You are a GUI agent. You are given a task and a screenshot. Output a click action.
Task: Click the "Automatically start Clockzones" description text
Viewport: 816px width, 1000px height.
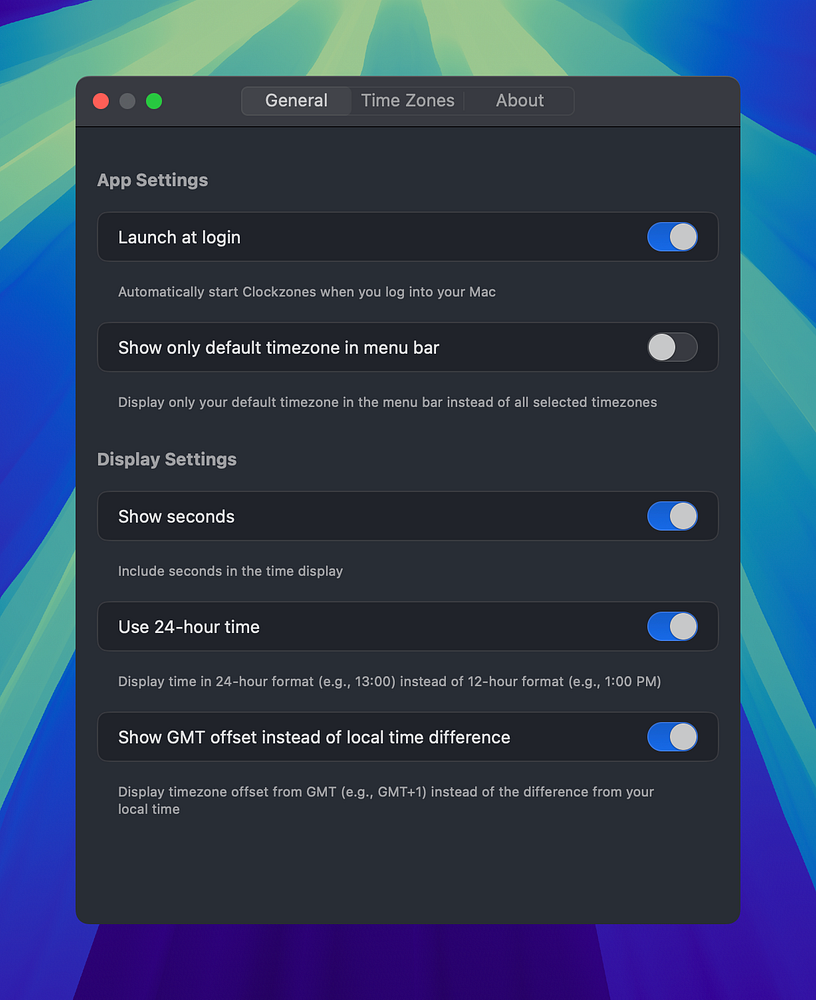coord(306,292)
